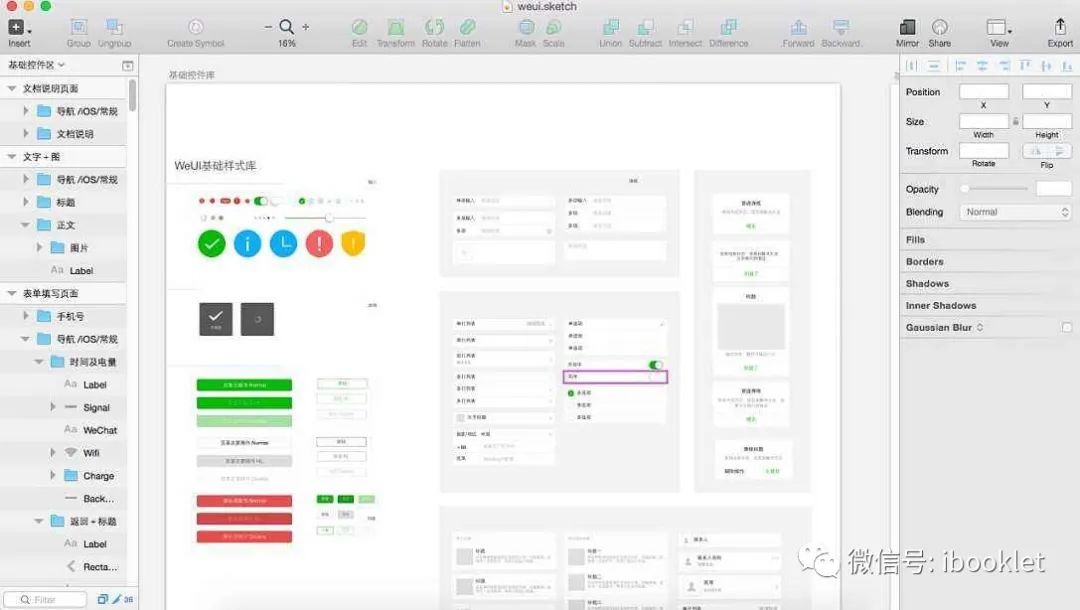Zoom out with the minus button

click(268, 27)
